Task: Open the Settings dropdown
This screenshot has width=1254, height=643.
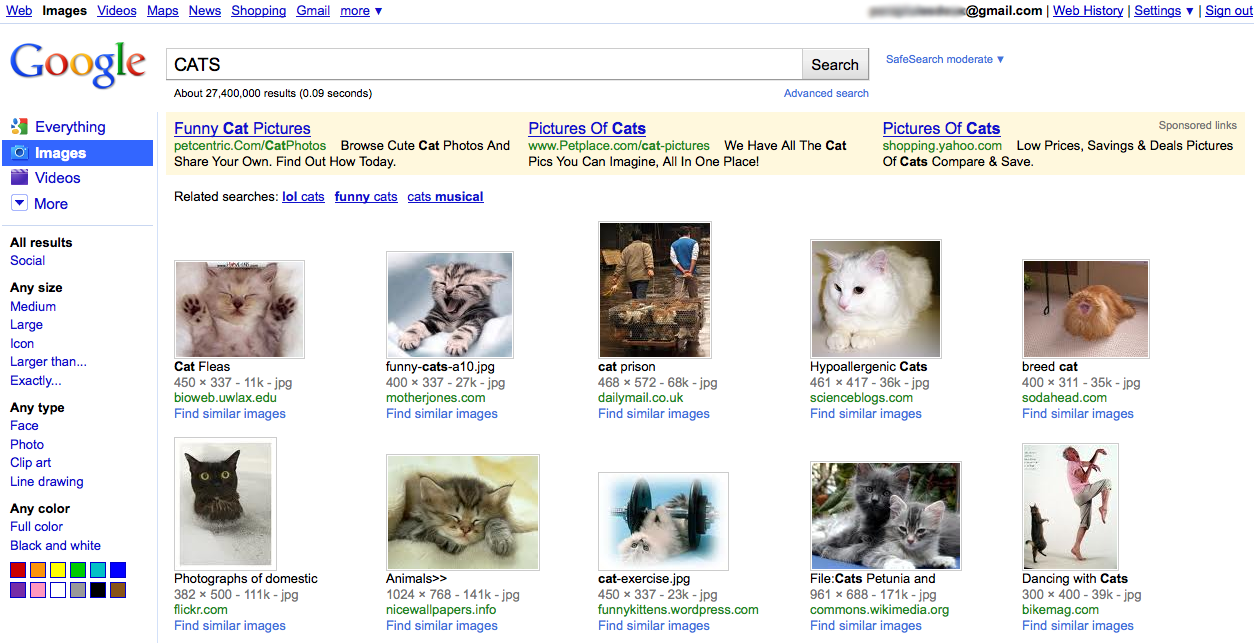Action: tap(1163, 10)
